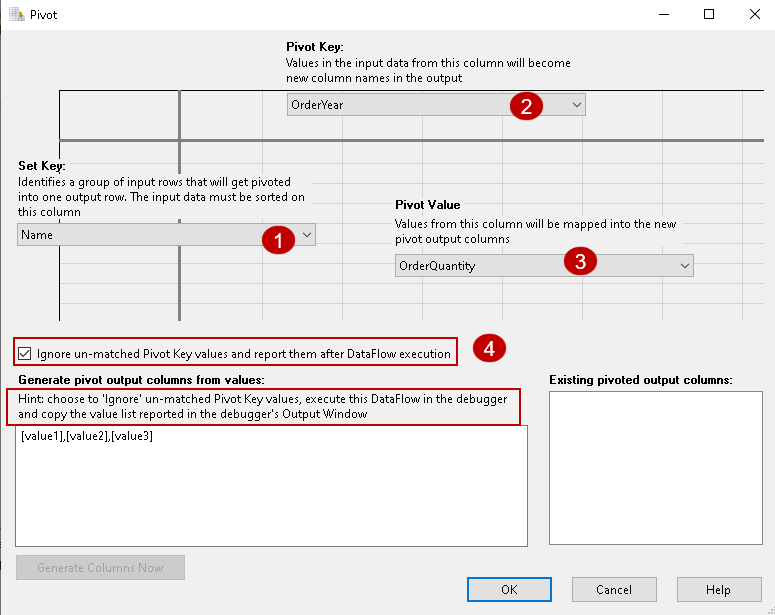Image resolution: width=775 pixels, height=615 pixels.
Task: Click the Generate Columns Now button
Action: [x=100, y=568]
